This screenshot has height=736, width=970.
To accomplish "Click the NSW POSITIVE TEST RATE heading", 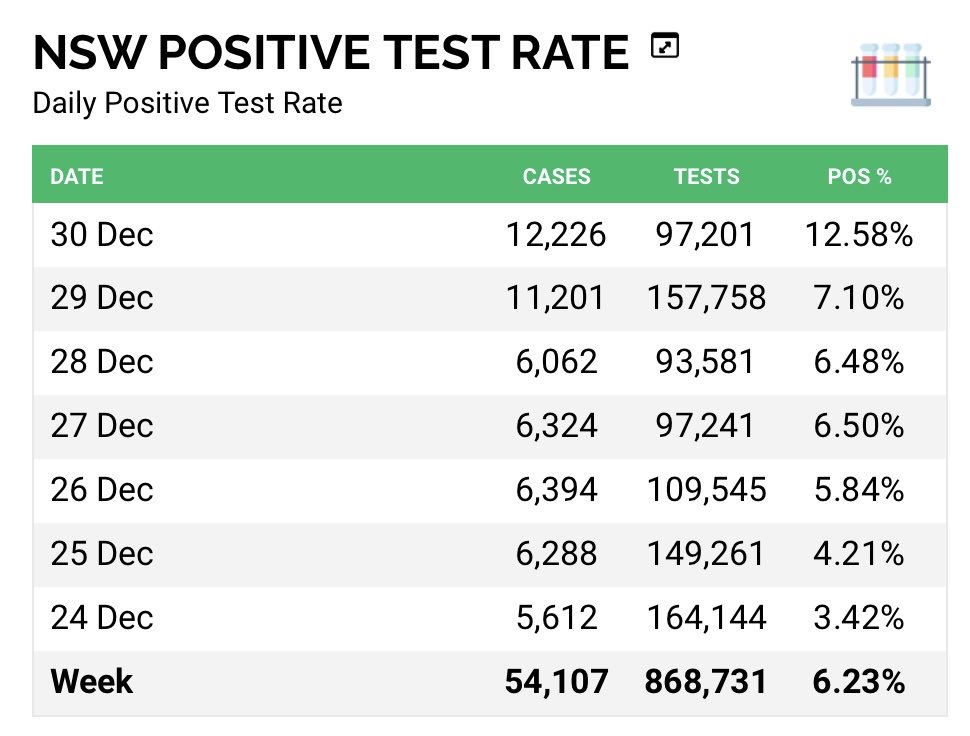I will pos(331,52).
